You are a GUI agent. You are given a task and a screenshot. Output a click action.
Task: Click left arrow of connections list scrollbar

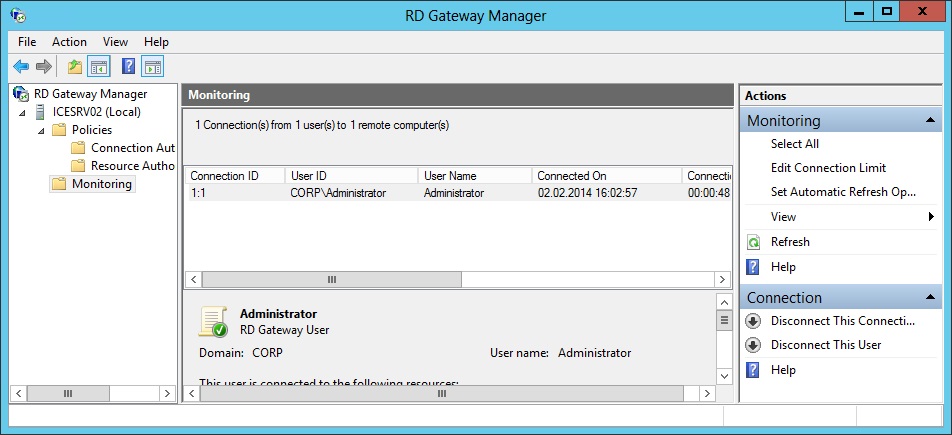point(194,279)
